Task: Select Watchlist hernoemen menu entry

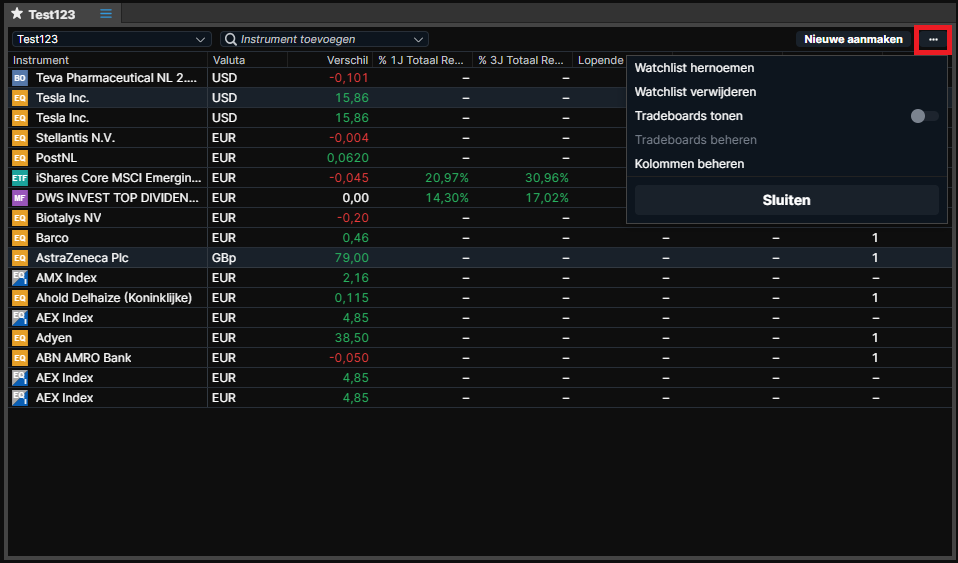Action: pos(694,68)
